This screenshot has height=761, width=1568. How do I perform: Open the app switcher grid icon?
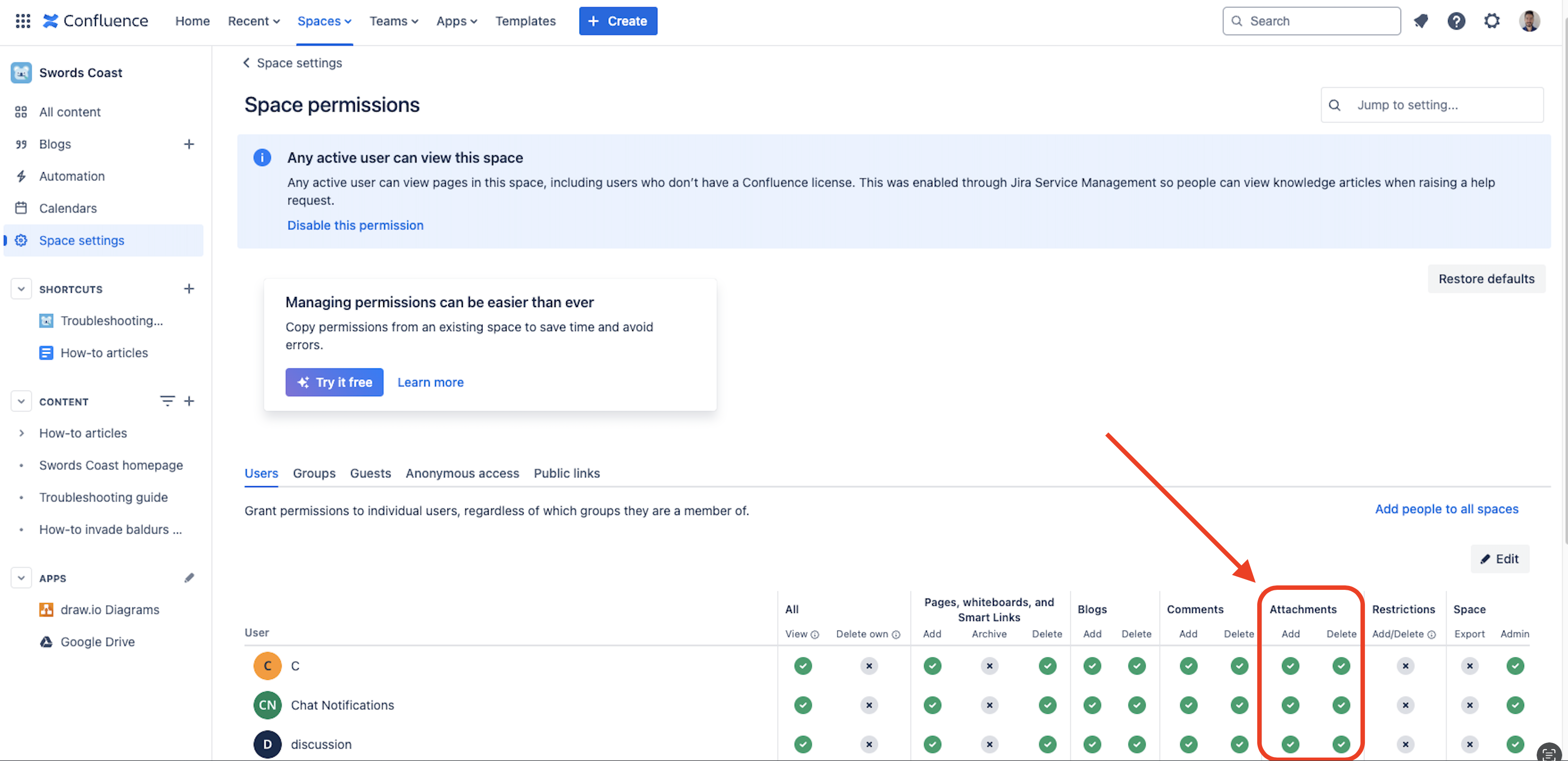pos(23,21)
